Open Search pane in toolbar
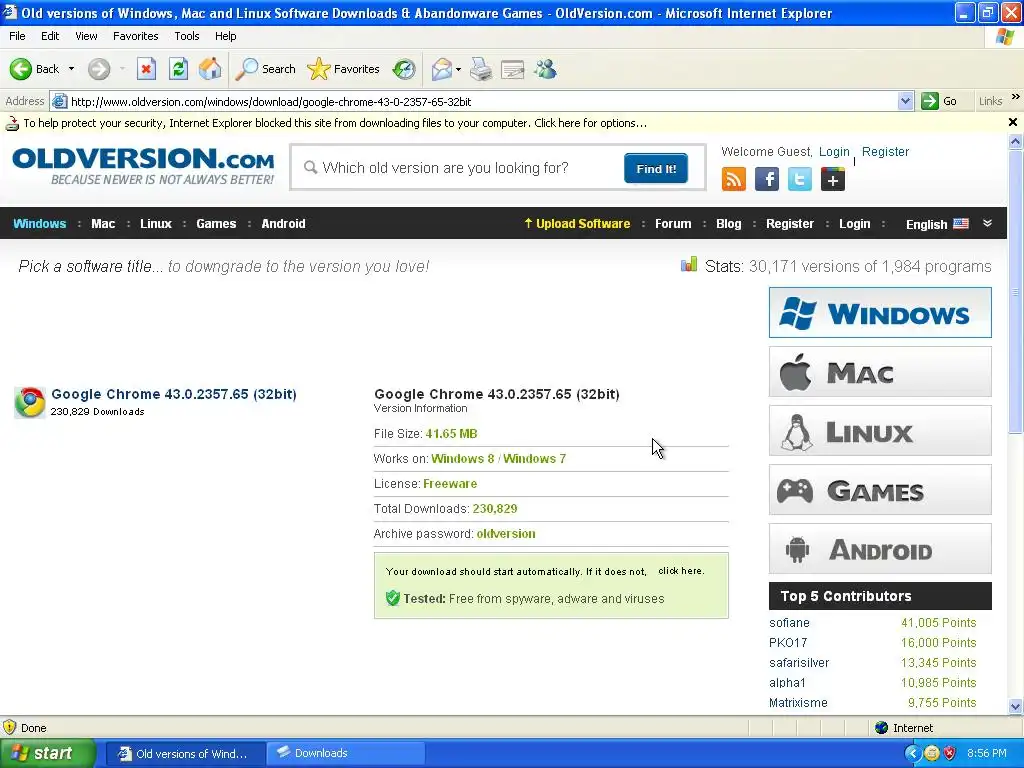Screen dimensions: 1024x768 (x=266, y=69)
